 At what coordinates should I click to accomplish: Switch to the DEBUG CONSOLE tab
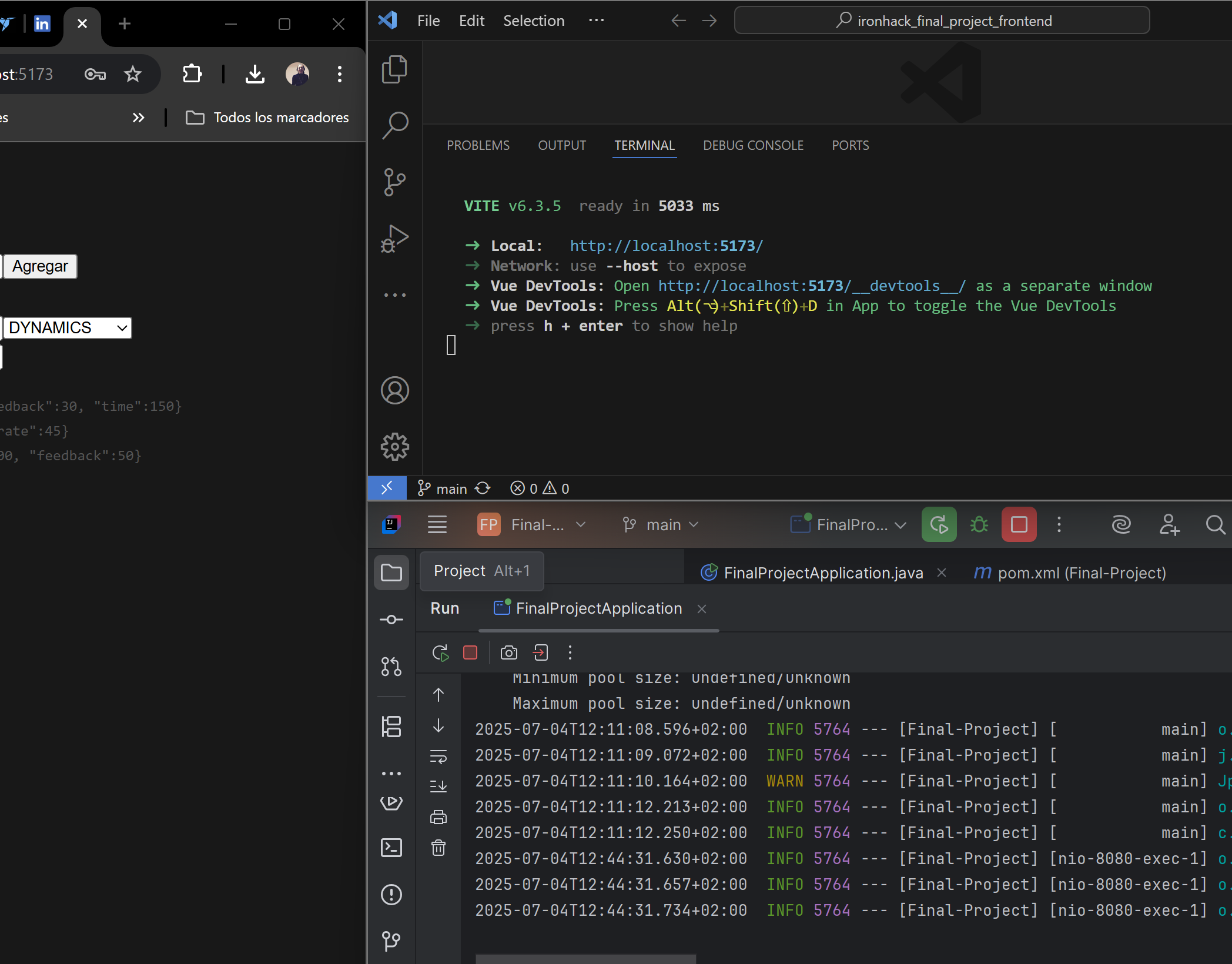click(753, 145)
